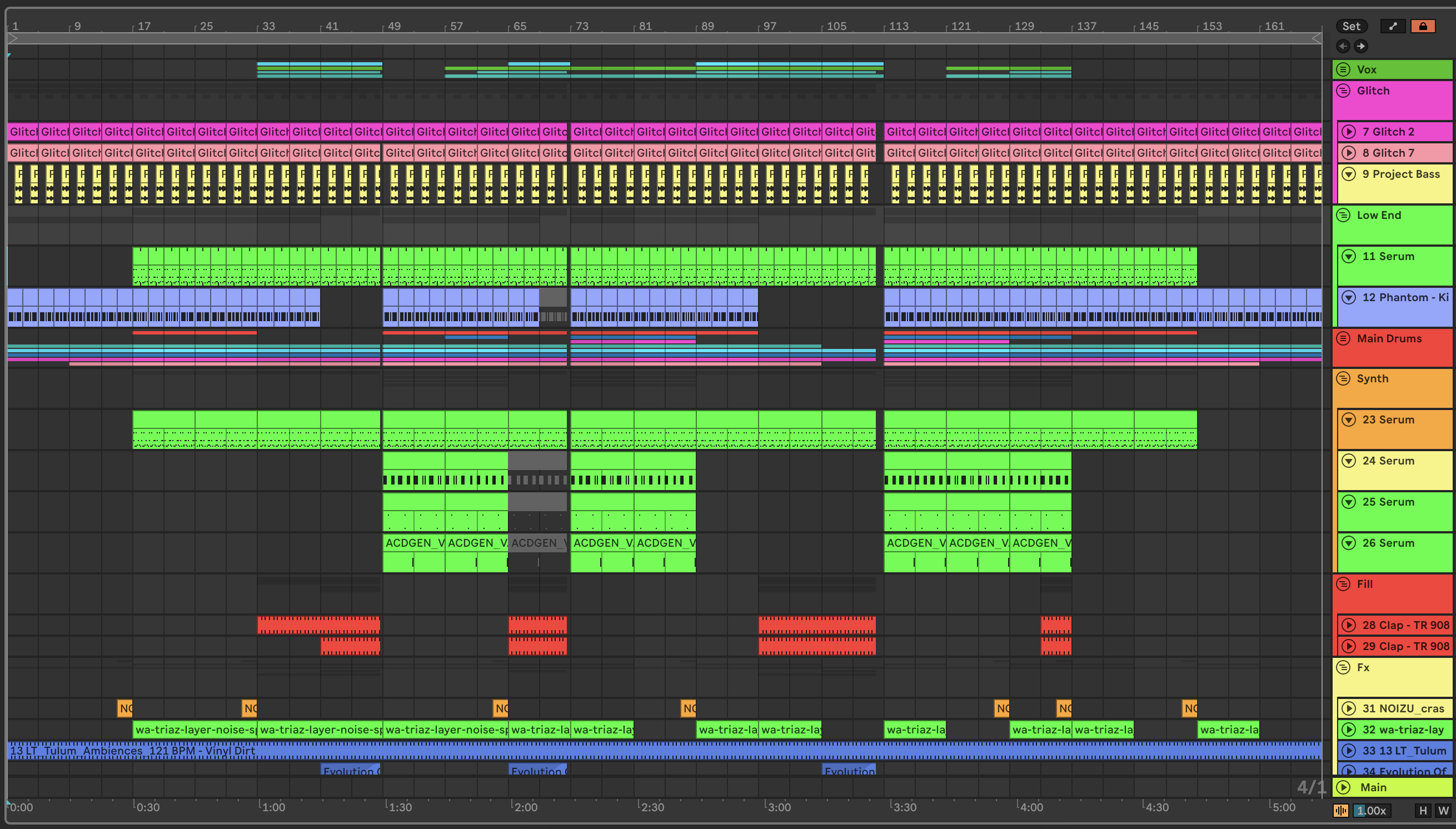The width and height of the screenshot is (1456, 829).
Task: Select the first Evolution clip near bar 41
Action: coord(350,770)
